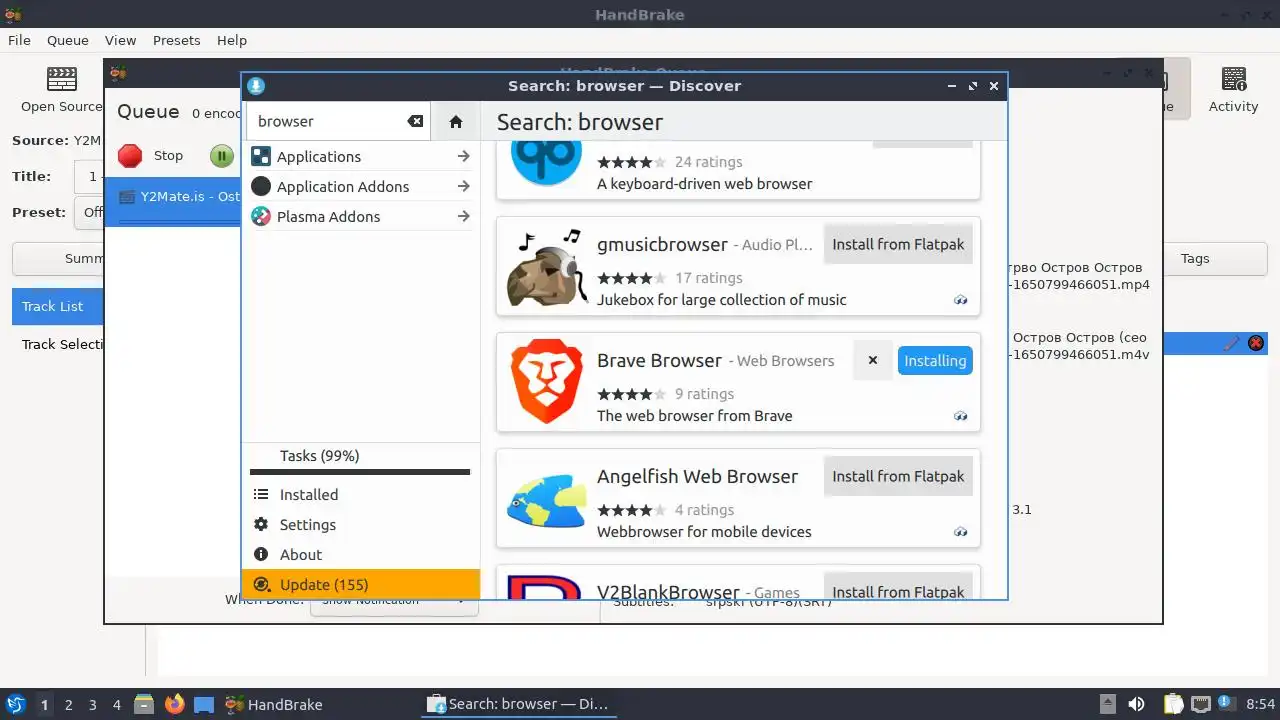Open the Installed apps list
1280x720 pixels.
point(360,494)
